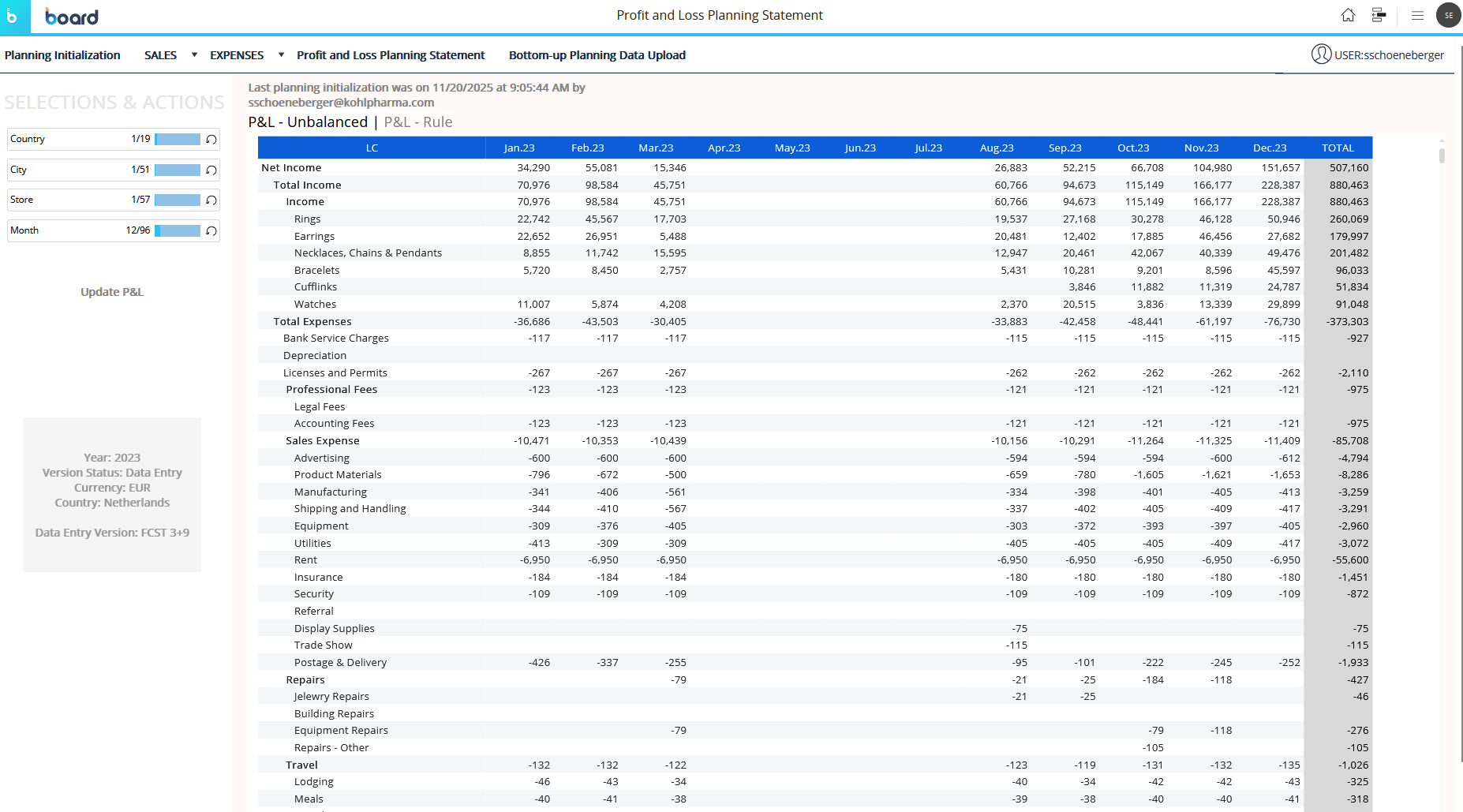Select the P&L - Unbalanced tab
Screen dimensions: 1463x812
click(308, 122)
